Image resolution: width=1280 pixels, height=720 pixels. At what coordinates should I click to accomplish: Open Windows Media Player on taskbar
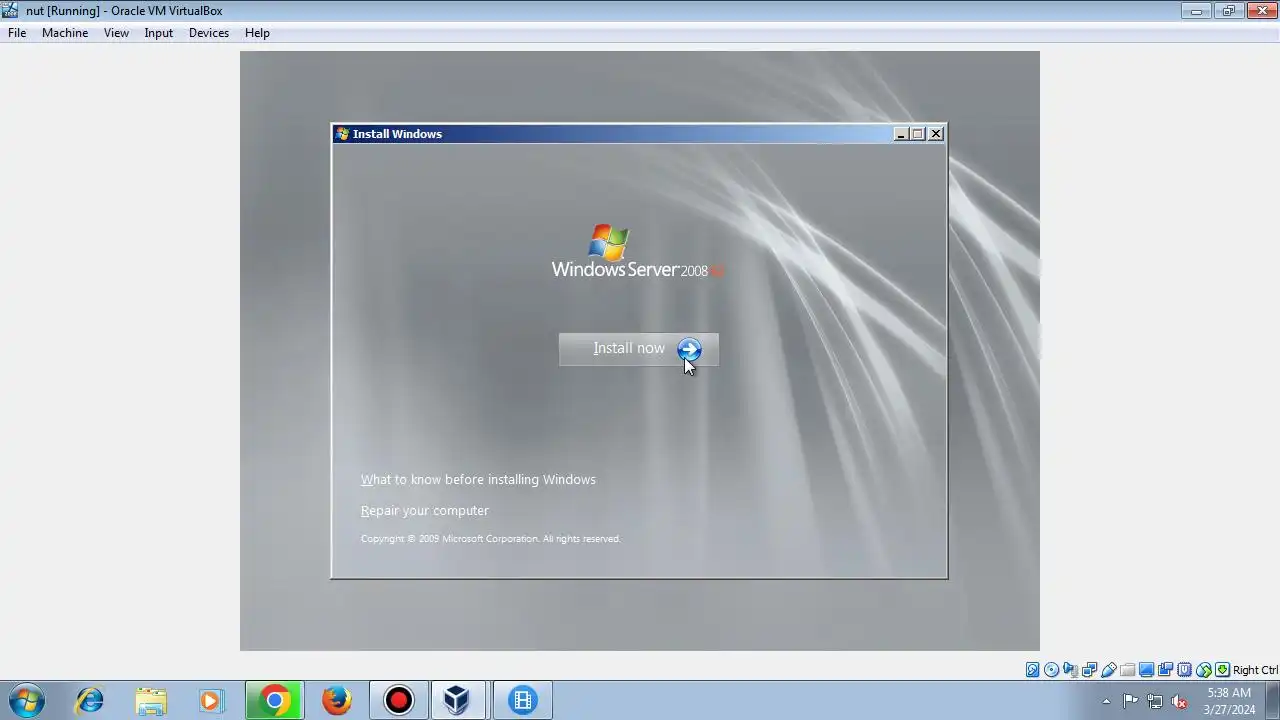point(212,700)
